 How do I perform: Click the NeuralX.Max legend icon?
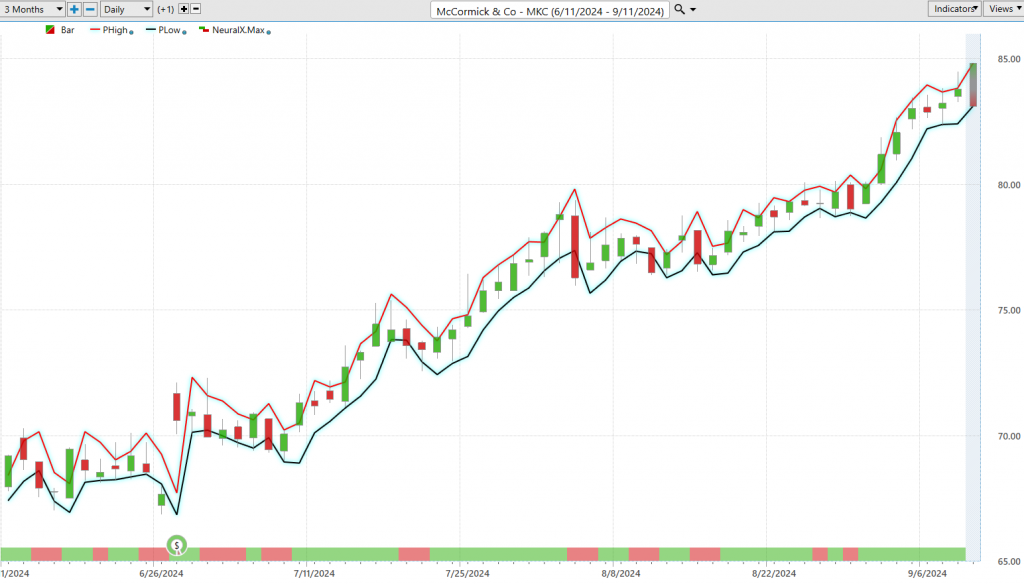(204, 29)
